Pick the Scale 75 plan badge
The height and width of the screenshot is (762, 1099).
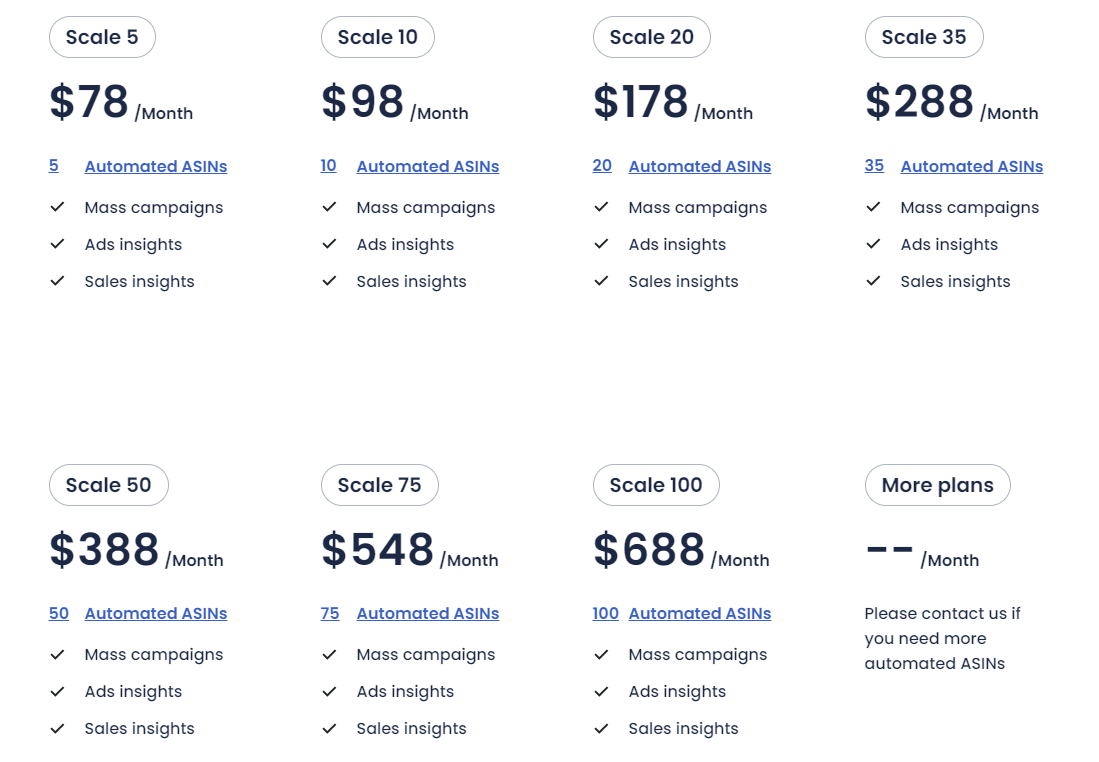380,485
